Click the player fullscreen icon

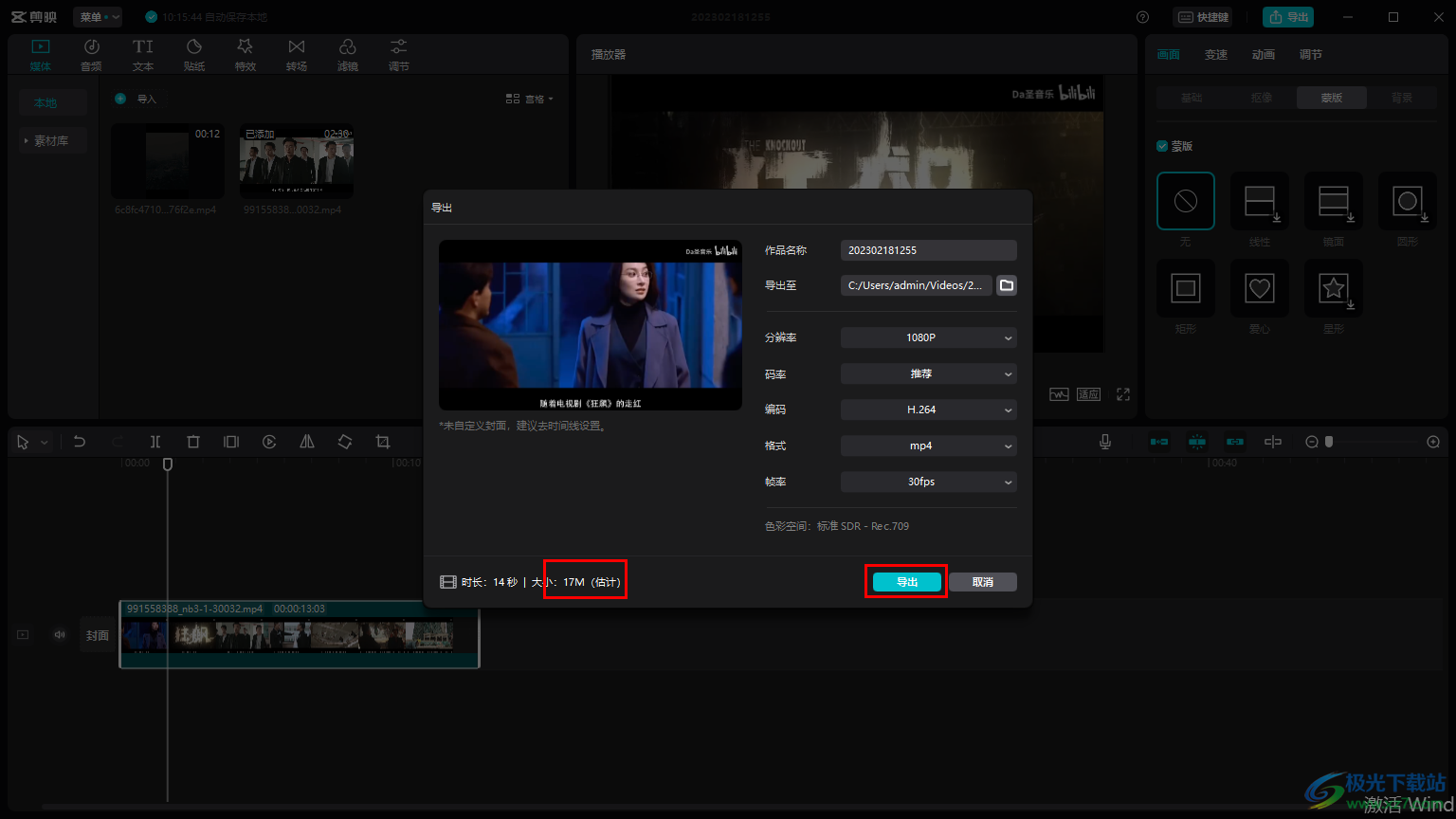tap(1123, 394)
